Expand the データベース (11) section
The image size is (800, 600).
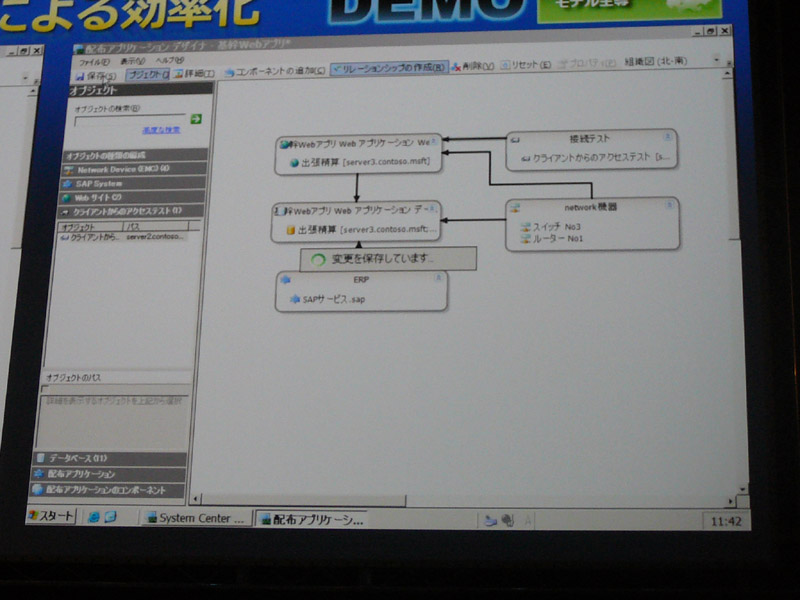pyautogui.click(x=110, y=458)
